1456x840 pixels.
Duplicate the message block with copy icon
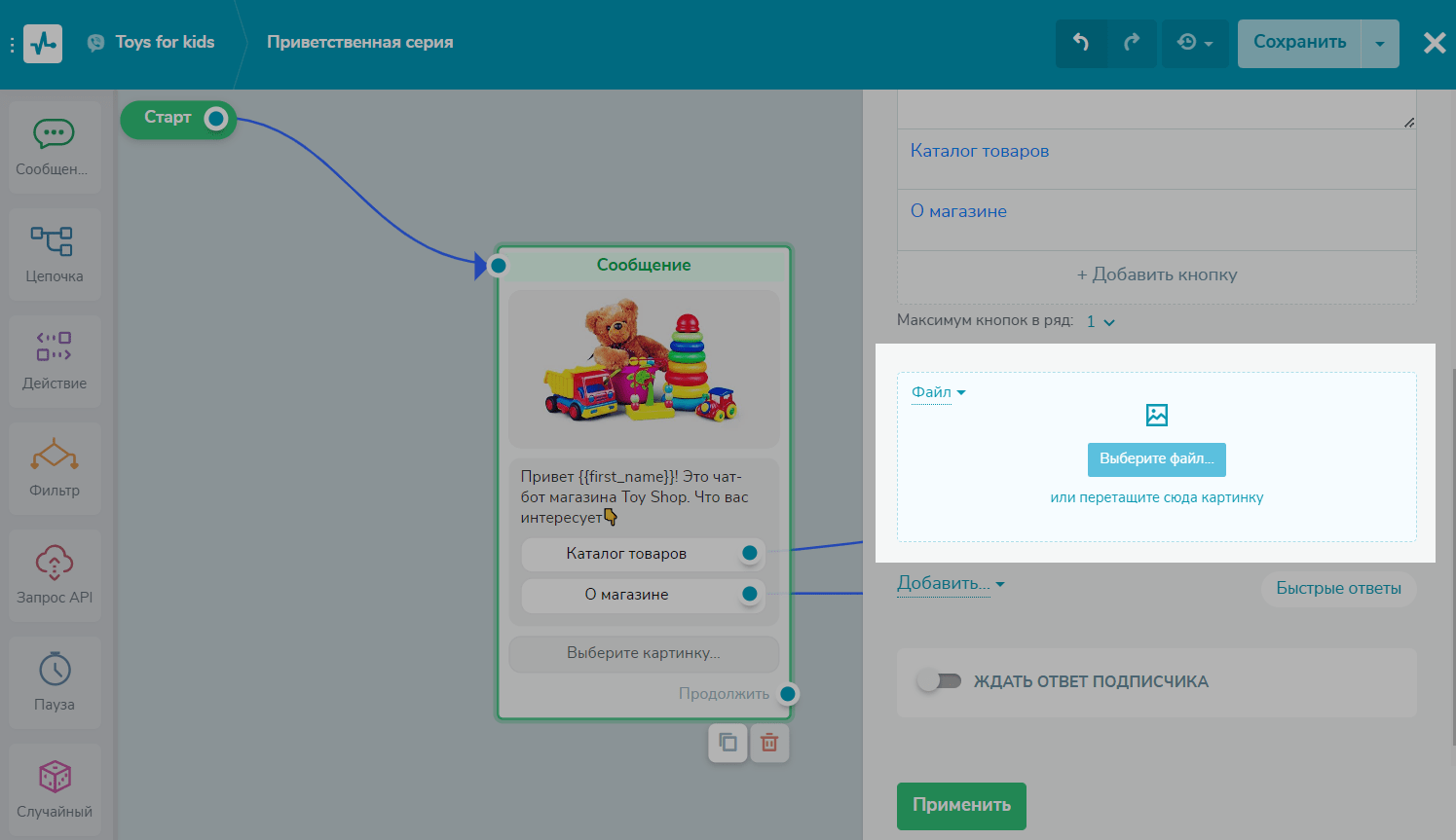pos(728,744)
